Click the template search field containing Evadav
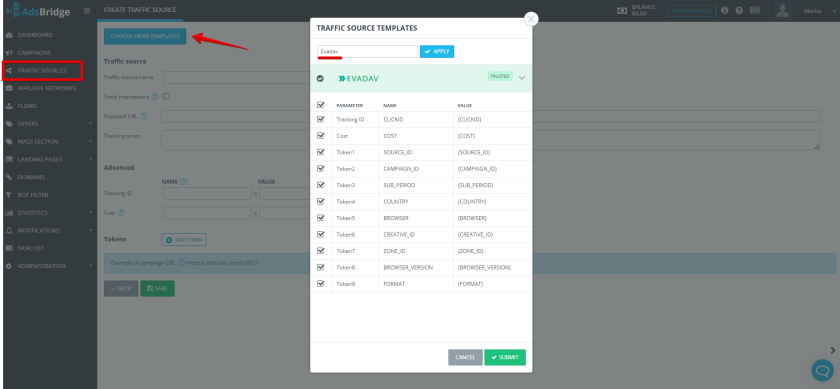The height and width of the screenshot is (389, 840). [367, 51]
